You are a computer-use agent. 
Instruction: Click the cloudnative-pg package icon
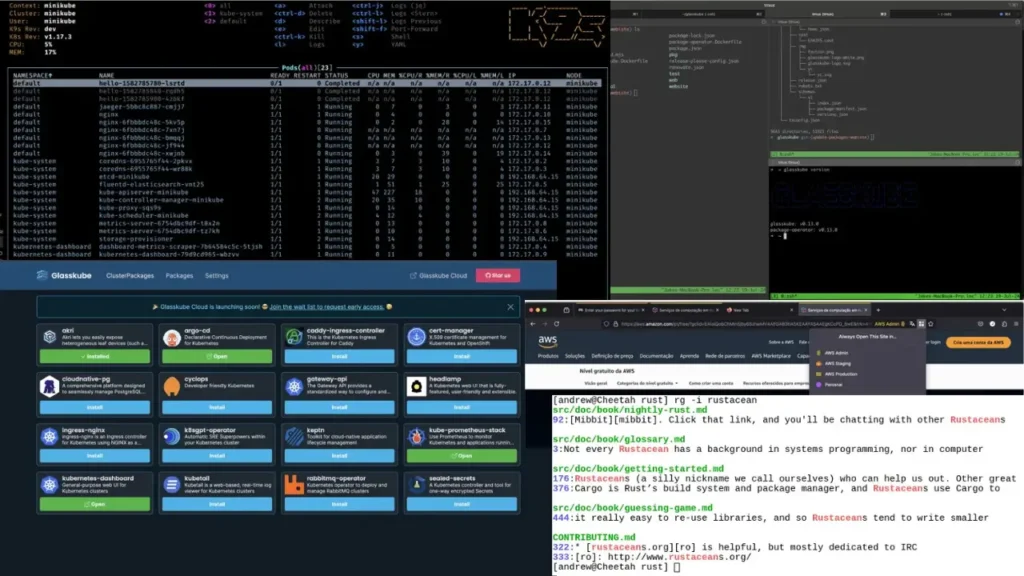point(50,386)
